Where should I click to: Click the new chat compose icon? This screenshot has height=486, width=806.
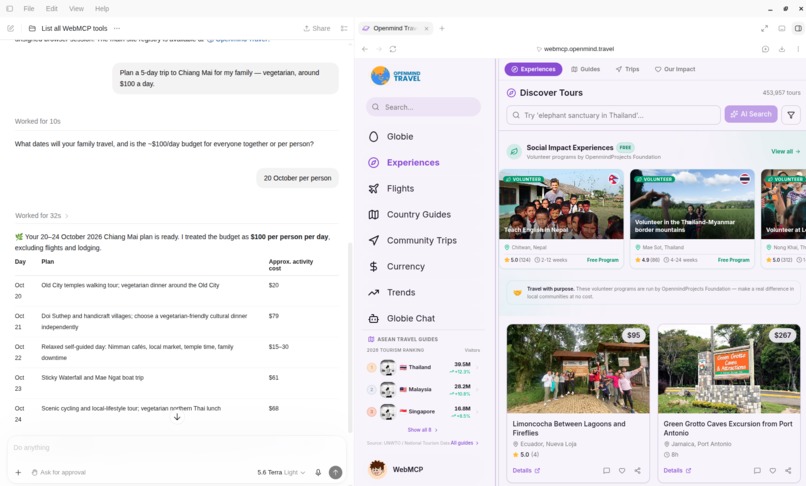10,28
